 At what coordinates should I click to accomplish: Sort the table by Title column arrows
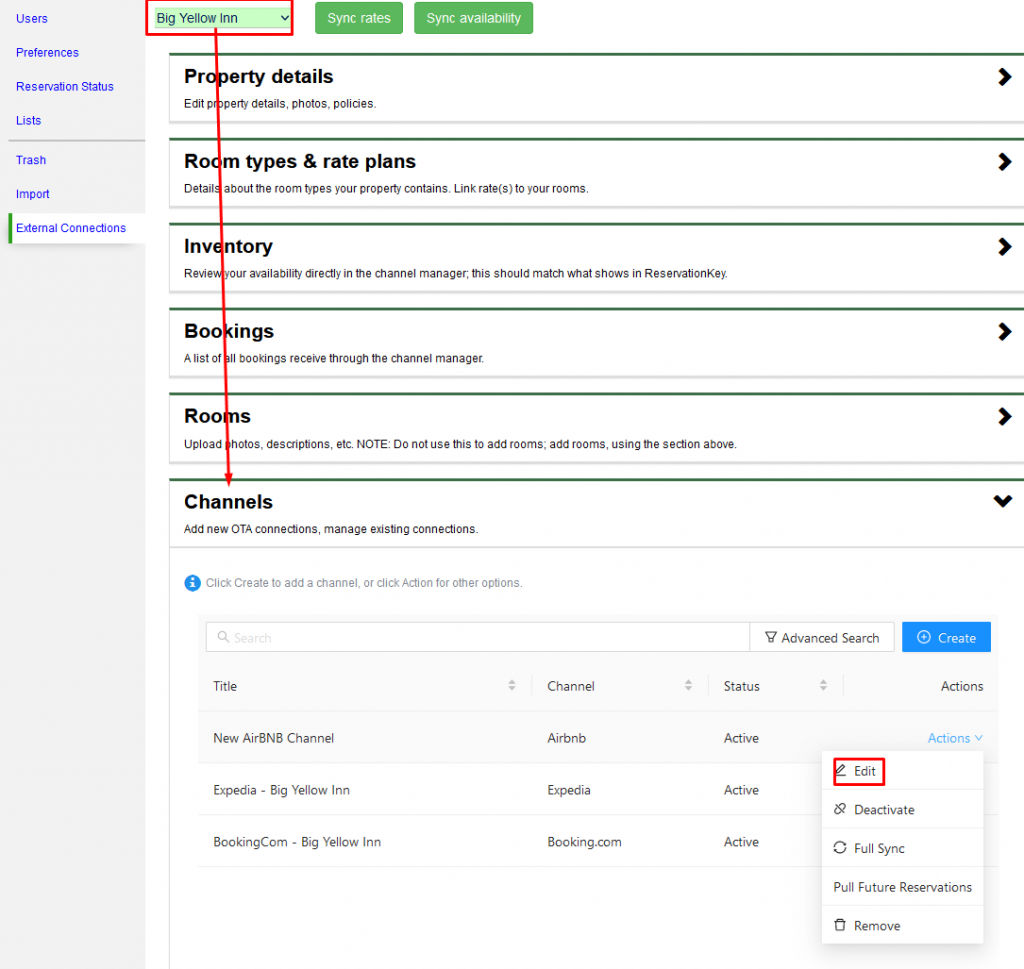pyautogui.click(x=512, y=685)
